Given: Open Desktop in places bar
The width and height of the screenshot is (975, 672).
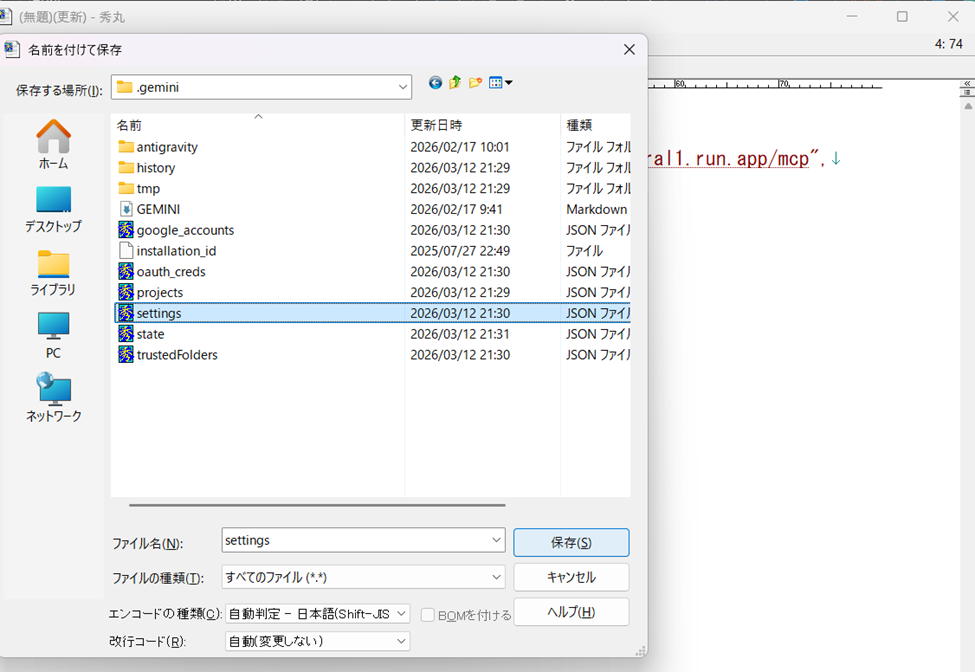Looking at the screenshot, I should (53, 209).
